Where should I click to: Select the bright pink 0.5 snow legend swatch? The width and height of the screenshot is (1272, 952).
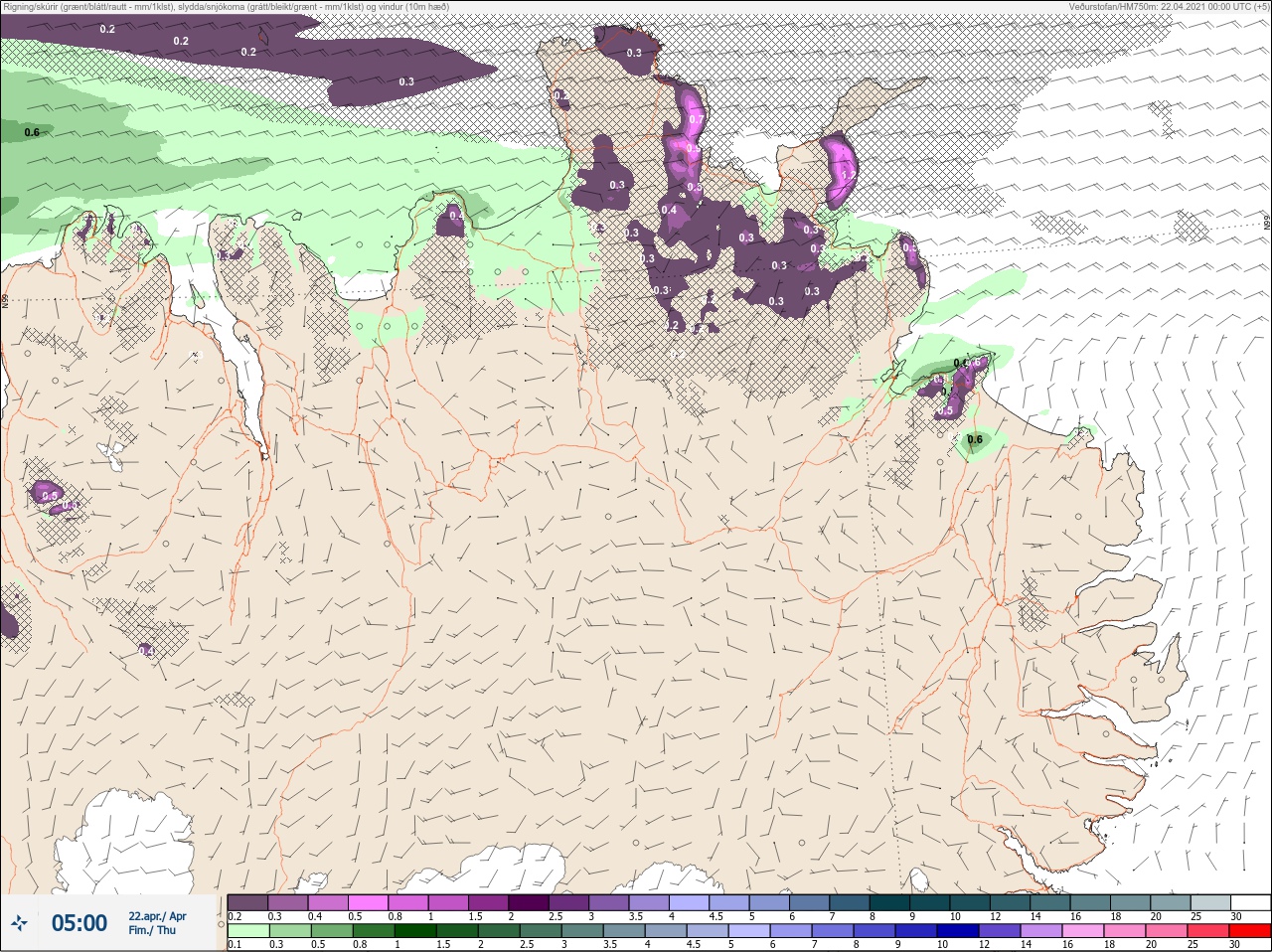coord(368,902)
